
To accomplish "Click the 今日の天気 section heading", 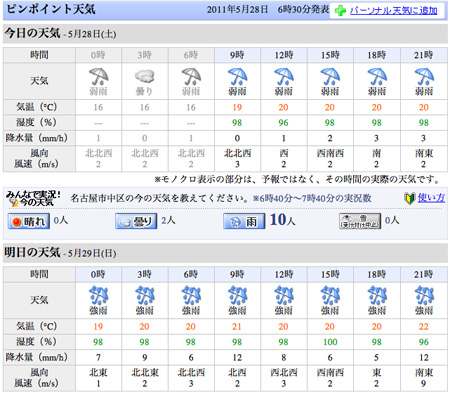I will pos(32,33).
